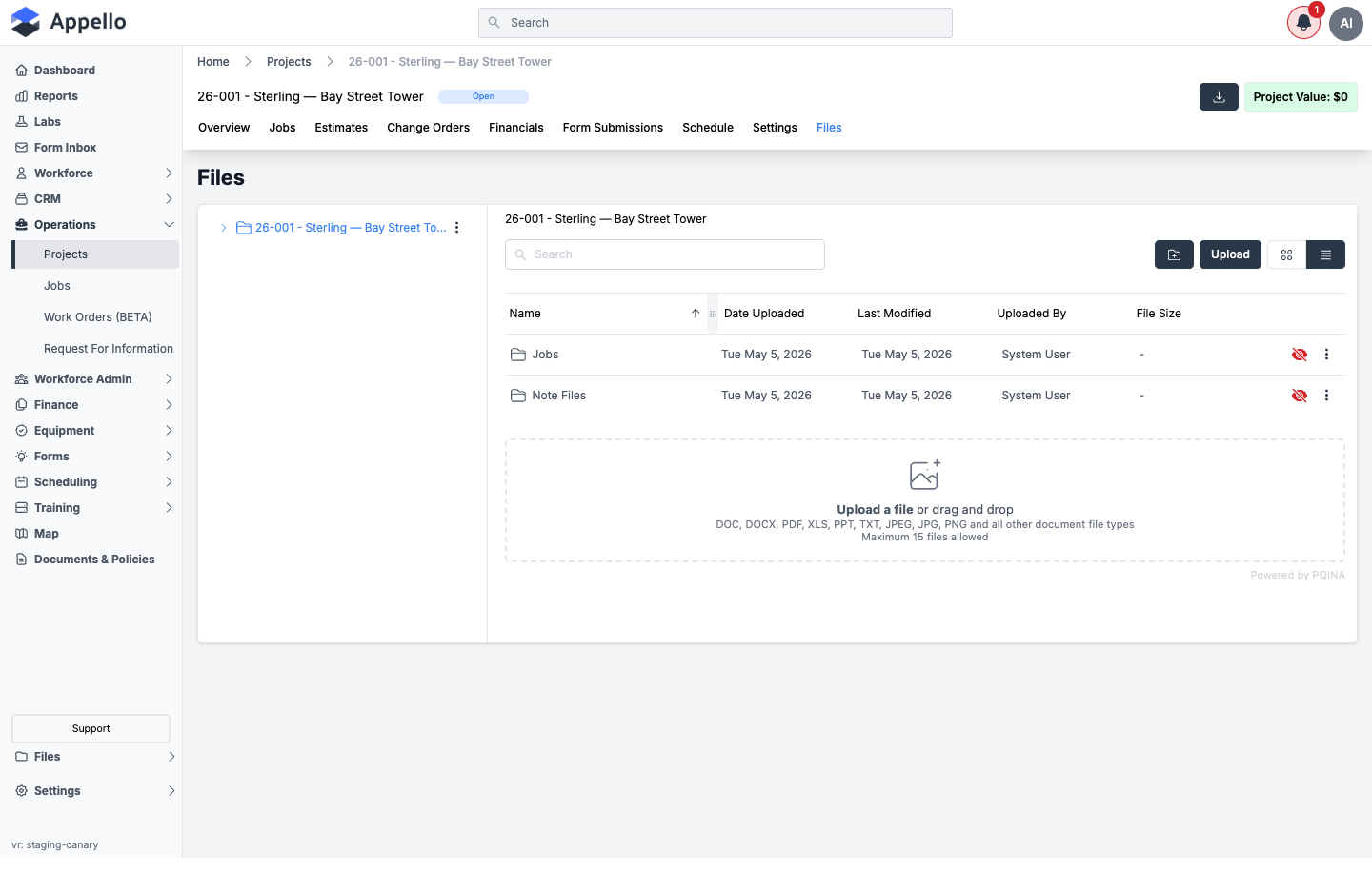Focus the global Search field at top
This screenshot has height=875, width=1372.
point(716,23)
